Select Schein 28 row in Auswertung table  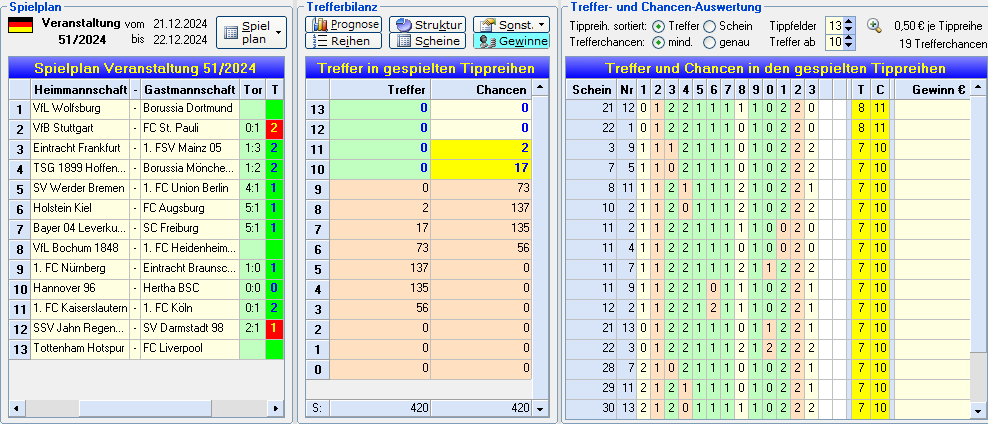pyautogui.click(x=767, y=368)
